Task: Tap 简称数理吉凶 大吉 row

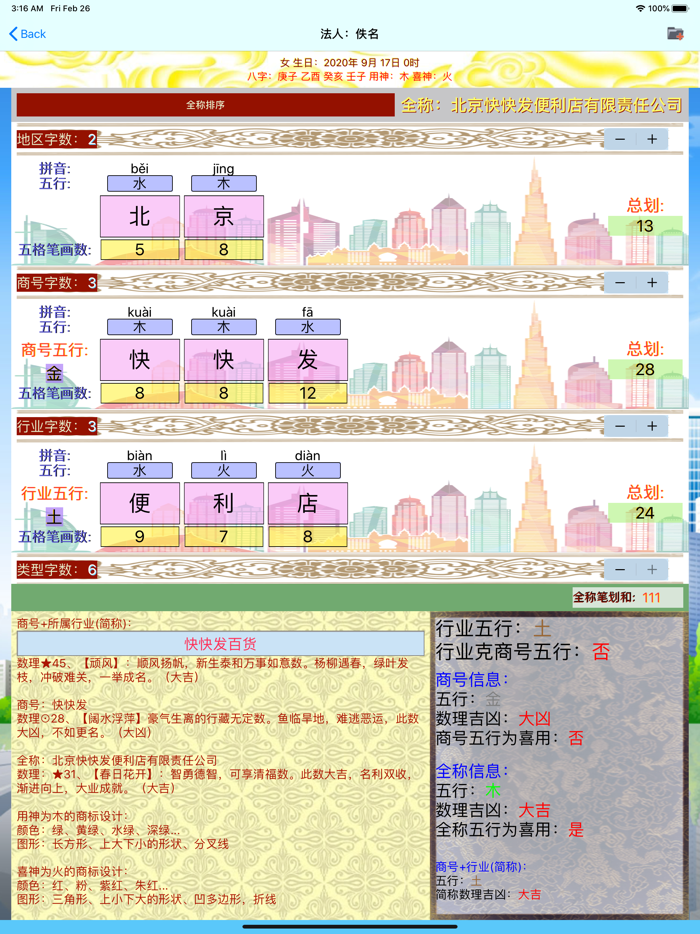Action: pyautogui.click(x=489, y=894)
